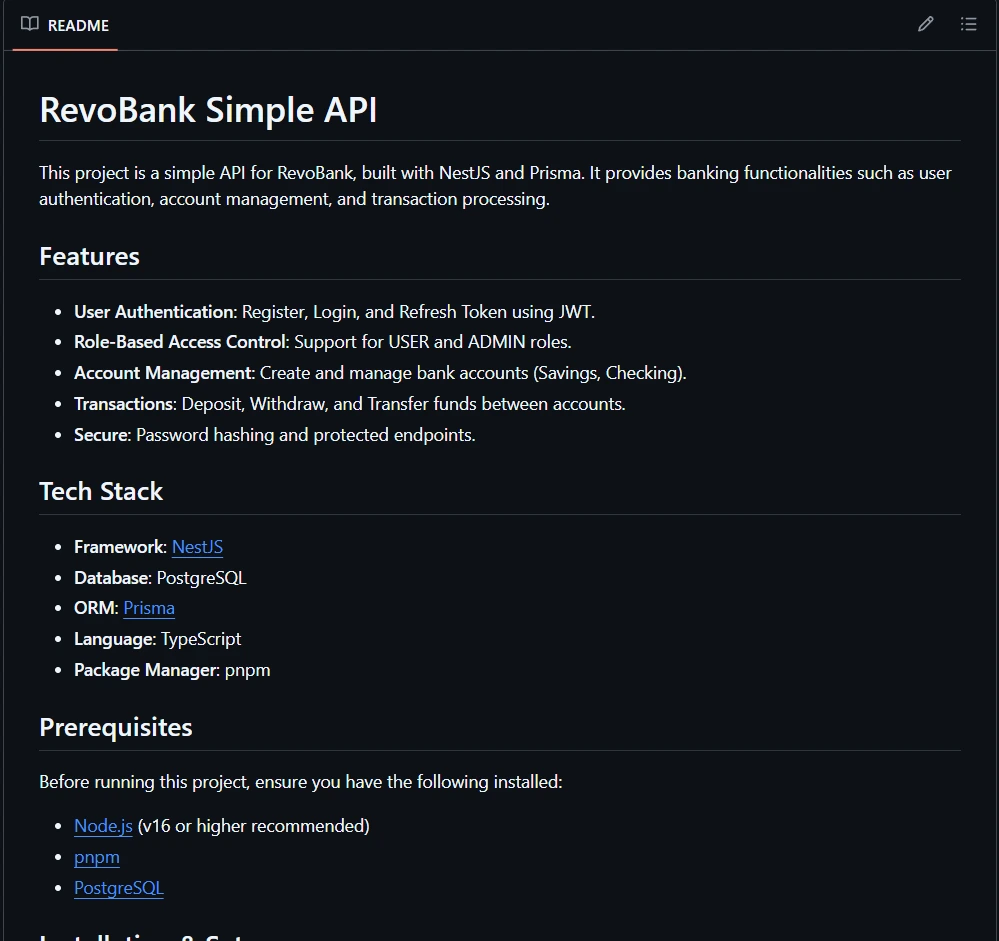
Task: Select the README tab
Action: click(x=76, y=26)
